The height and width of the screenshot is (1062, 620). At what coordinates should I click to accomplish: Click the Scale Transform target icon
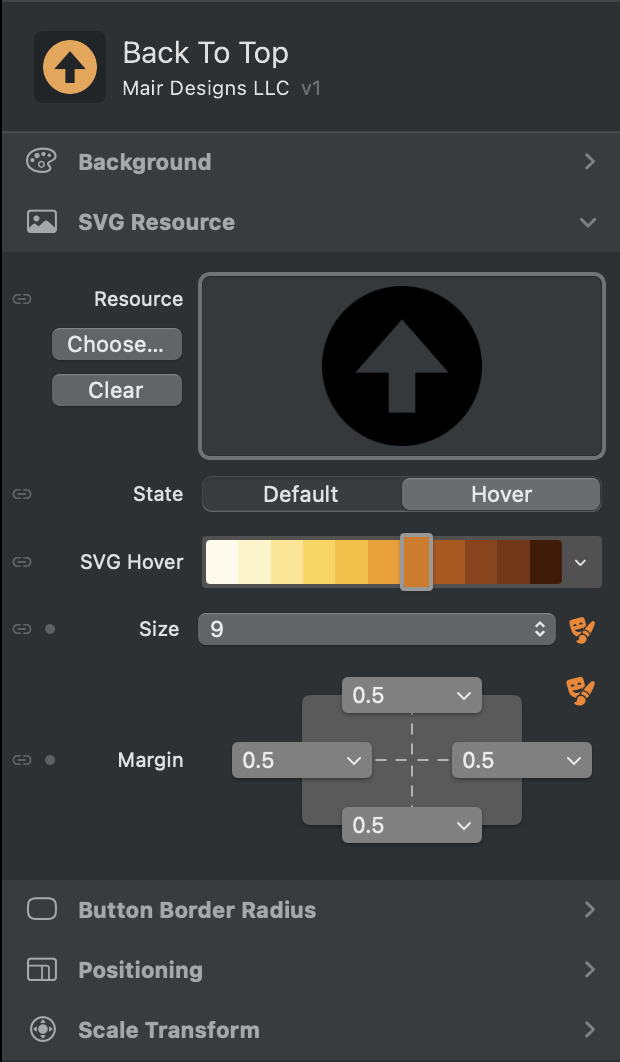(42, 1030)
